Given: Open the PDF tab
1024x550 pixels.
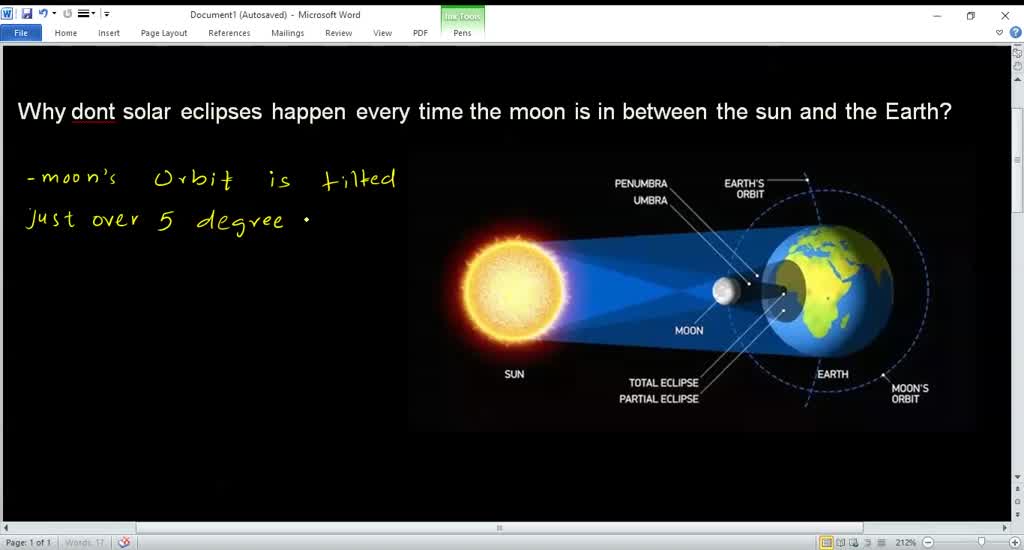Looking at the screenshot, I should (420, 33).
